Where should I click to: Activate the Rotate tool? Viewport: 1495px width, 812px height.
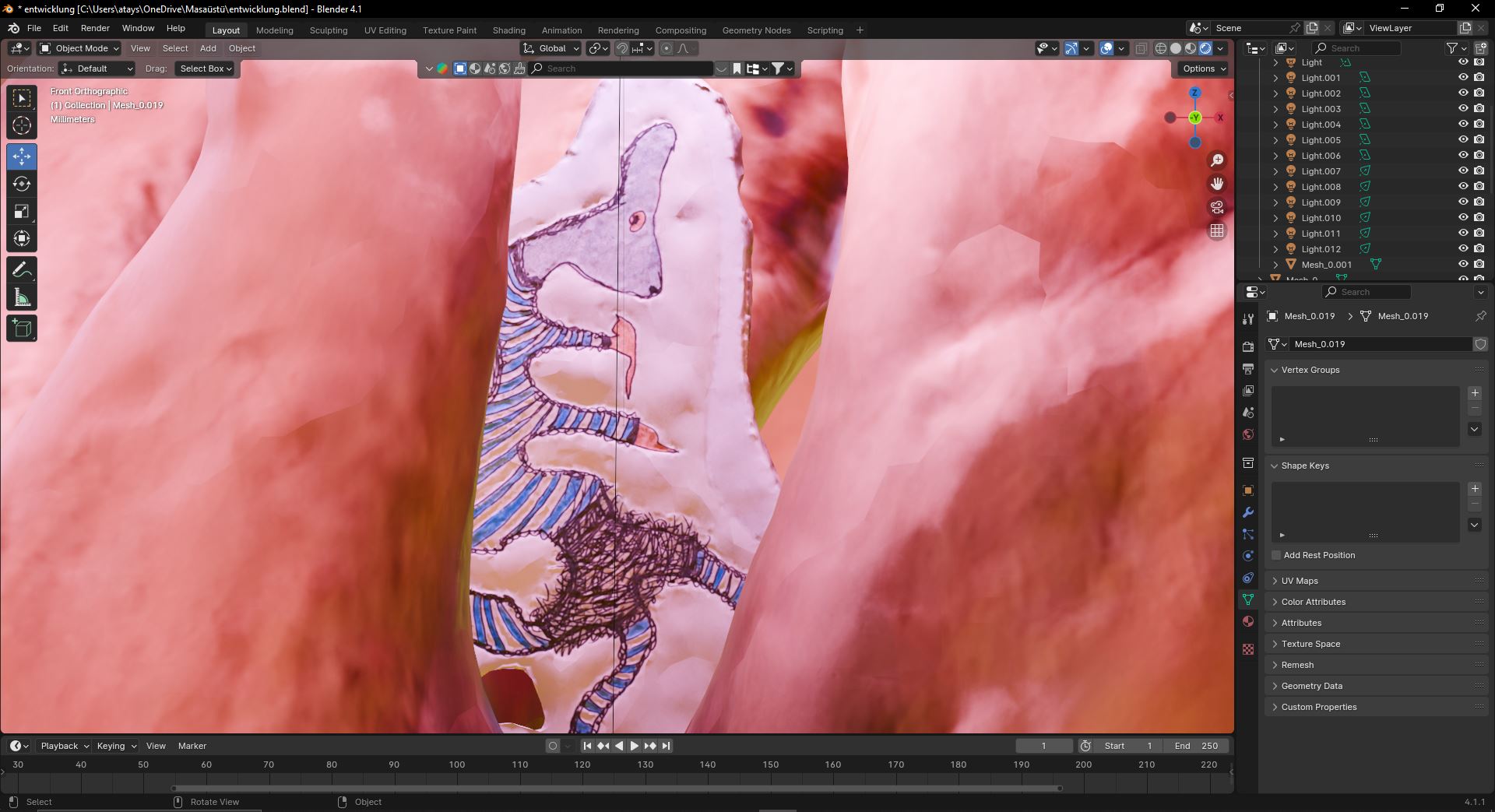pyautogui.click(x=22, y=184)
